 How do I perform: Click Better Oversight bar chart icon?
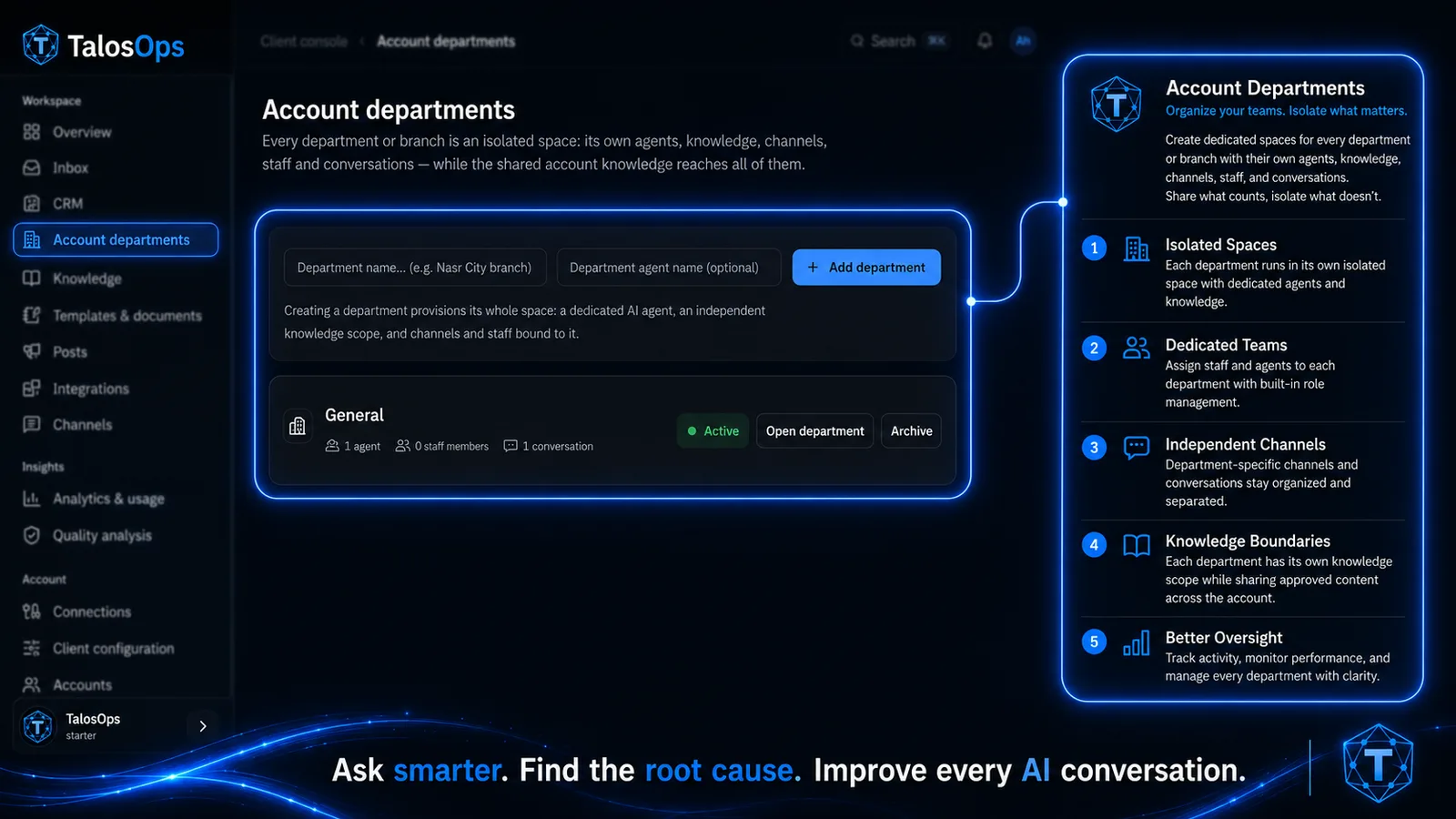[x=1137, y=642]
